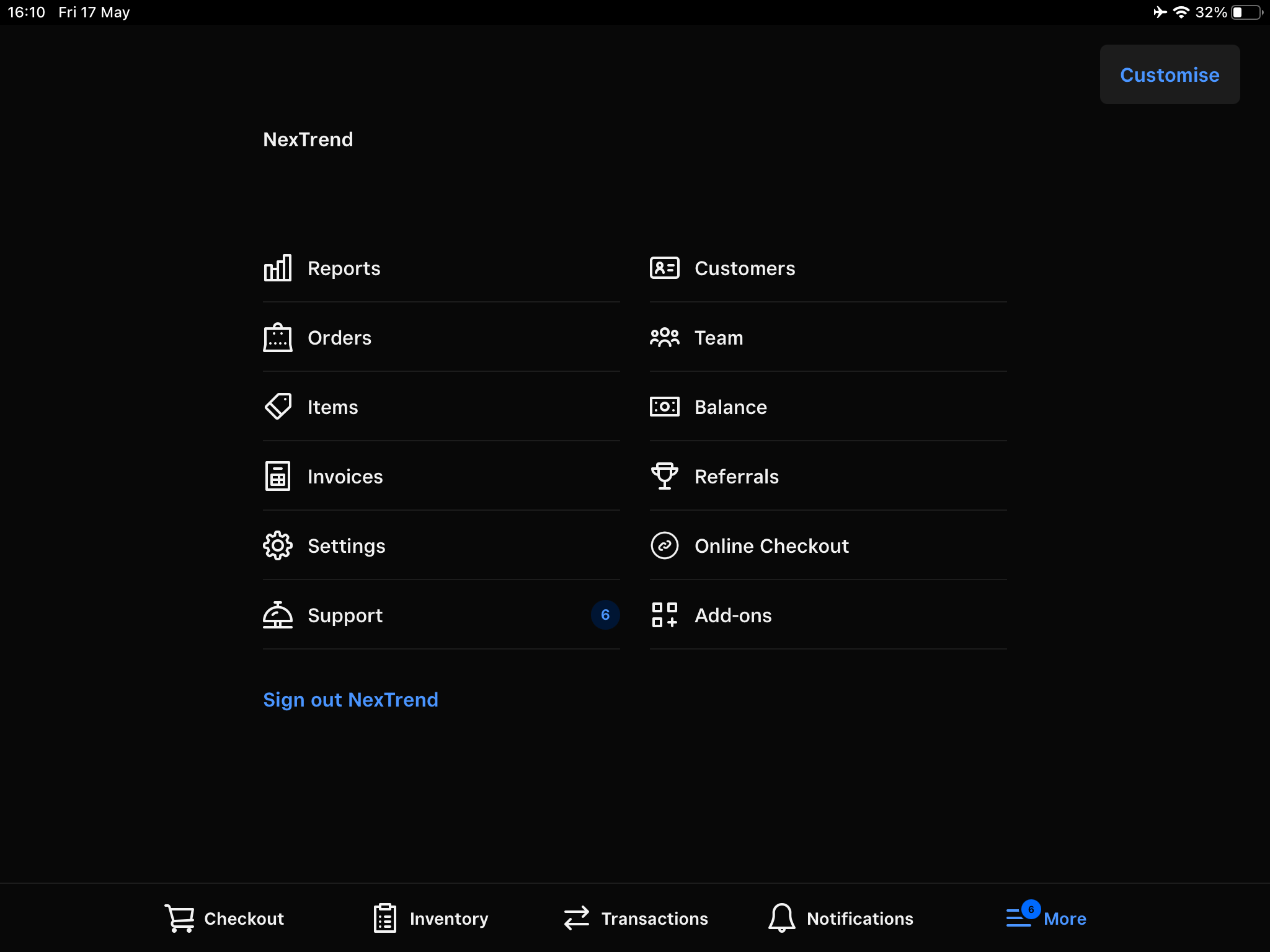Image resolution: width=1270 pixels, height=952 pixels.
Task: Click the Items tag icon
Action: click(x=278, y=407)
